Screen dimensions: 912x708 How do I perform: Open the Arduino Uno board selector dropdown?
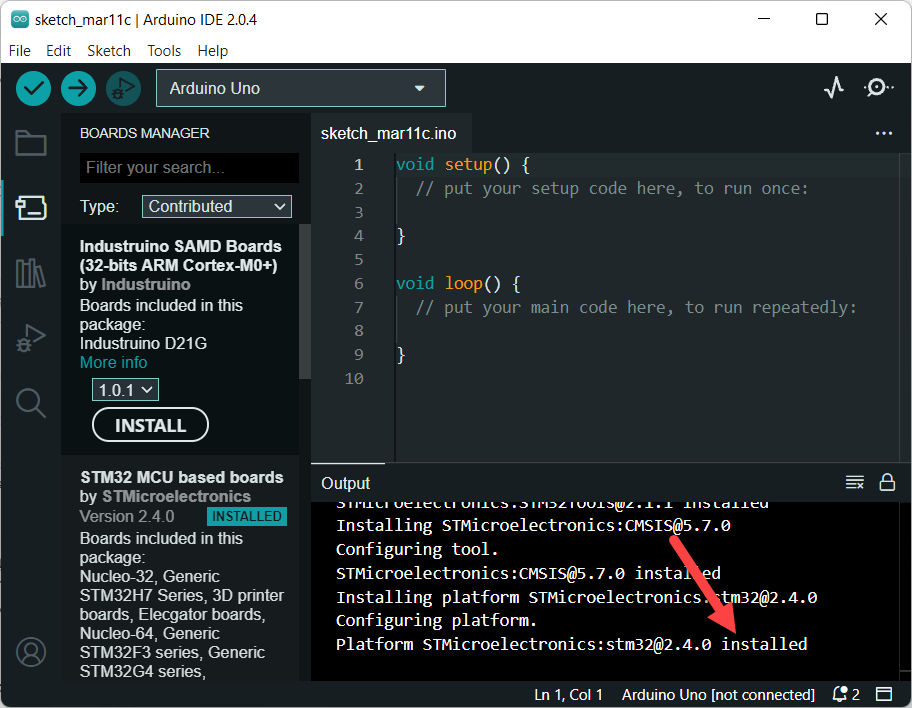pos(301,88)
